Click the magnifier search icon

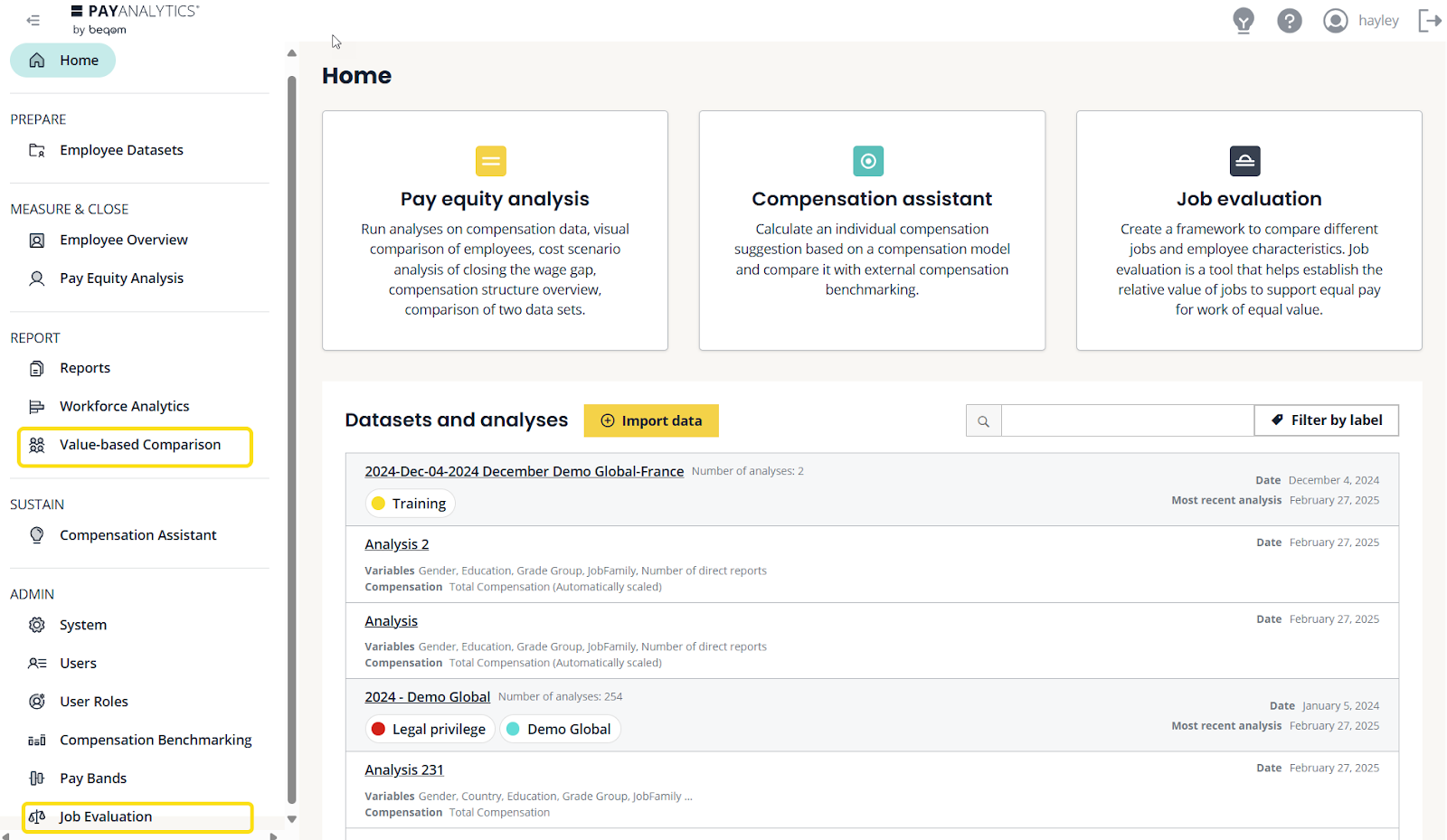point(983,420)
